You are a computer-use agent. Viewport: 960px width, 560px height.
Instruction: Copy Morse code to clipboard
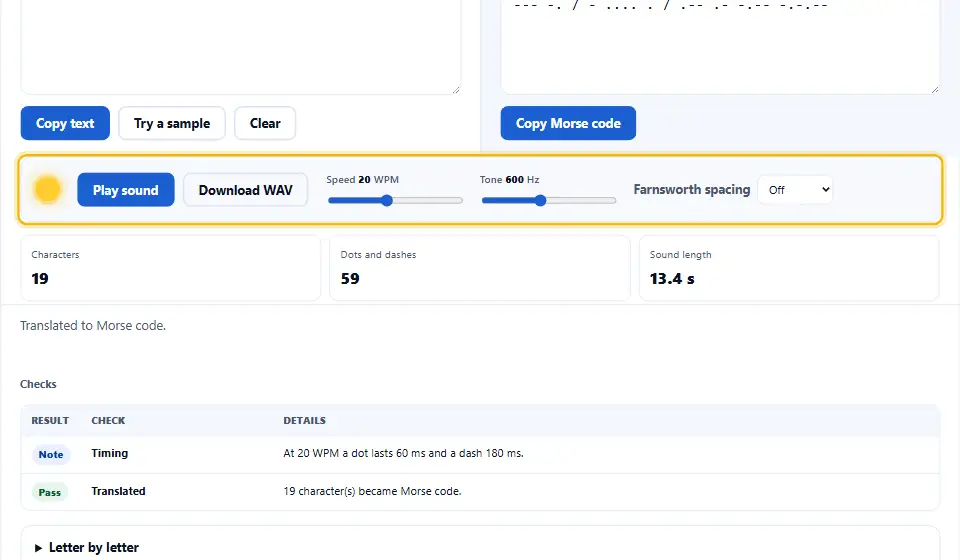tap(568, 123)
